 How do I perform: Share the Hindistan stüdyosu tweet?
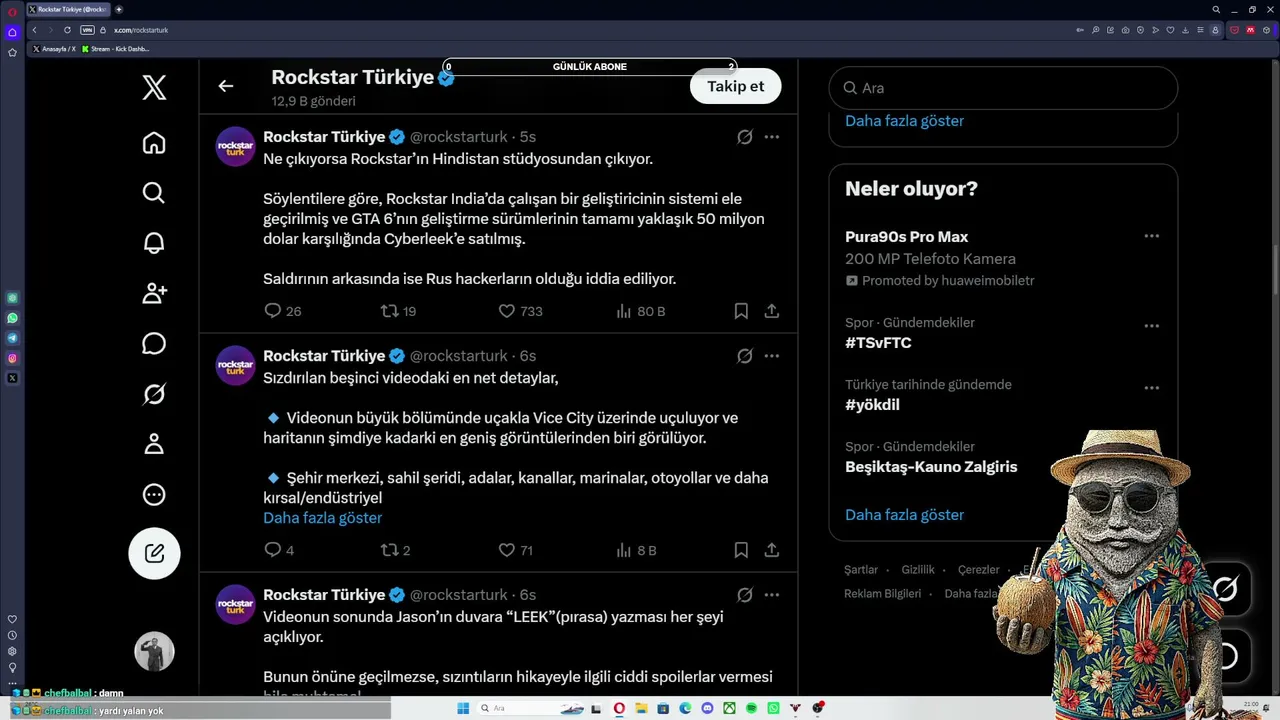pyautogui.click(x=772, y=311)
